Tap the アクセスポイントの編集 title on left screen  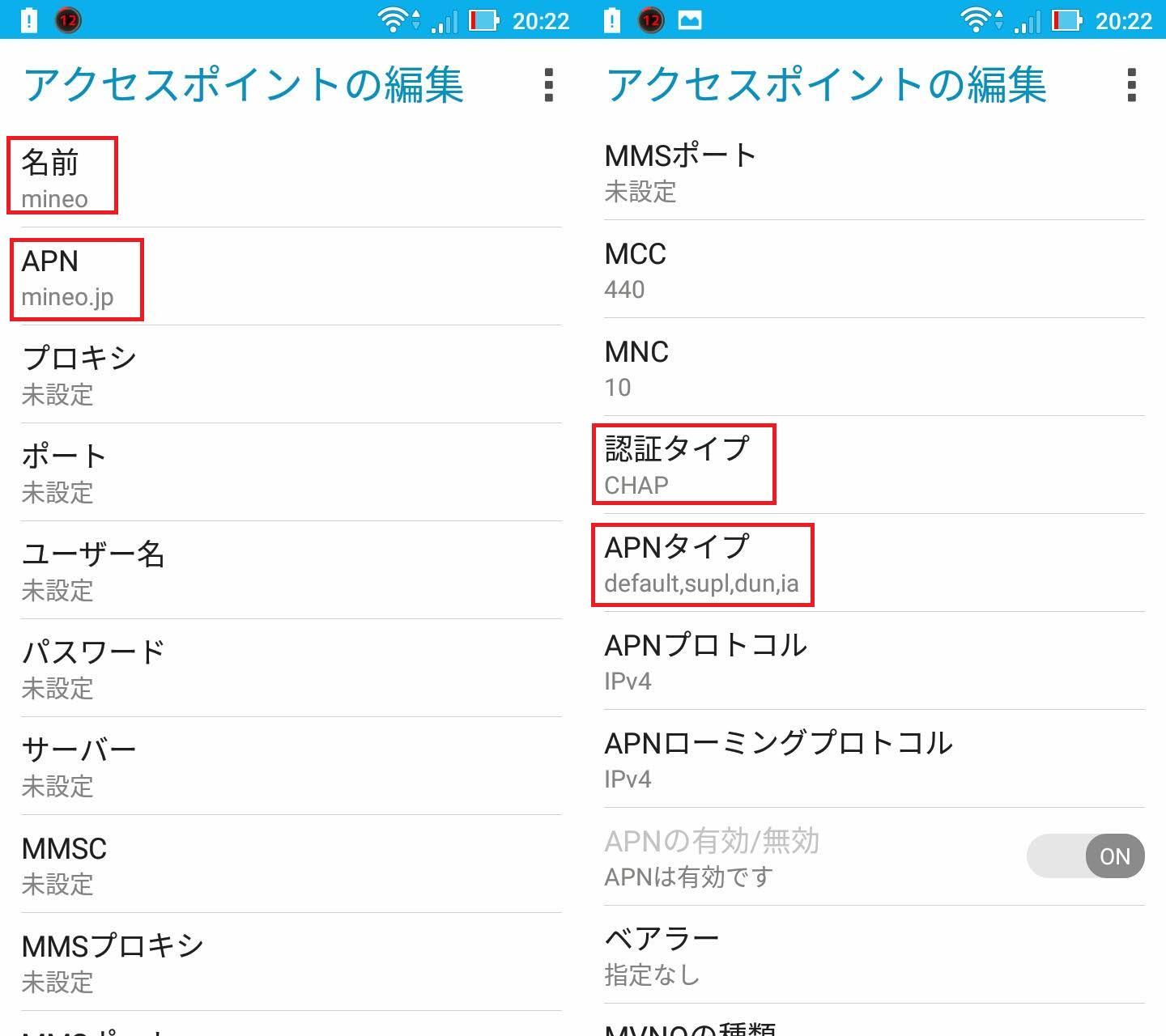(244, 85)
